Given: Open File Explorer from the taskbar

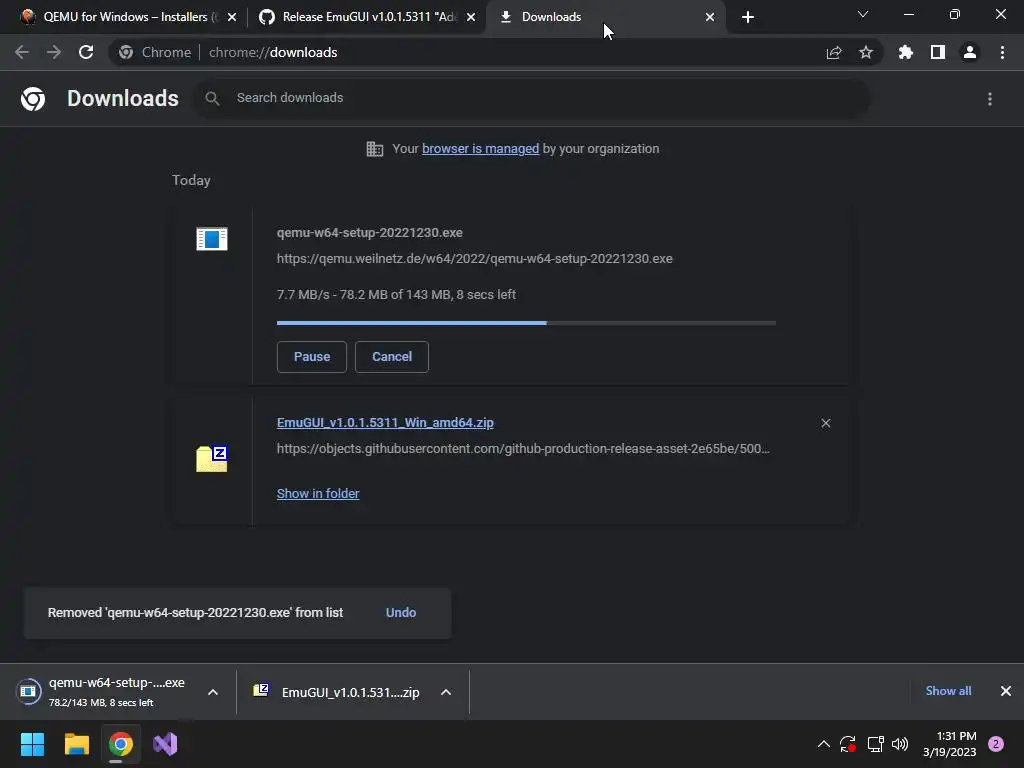Looking at the screenshot, I should point(76,744).
